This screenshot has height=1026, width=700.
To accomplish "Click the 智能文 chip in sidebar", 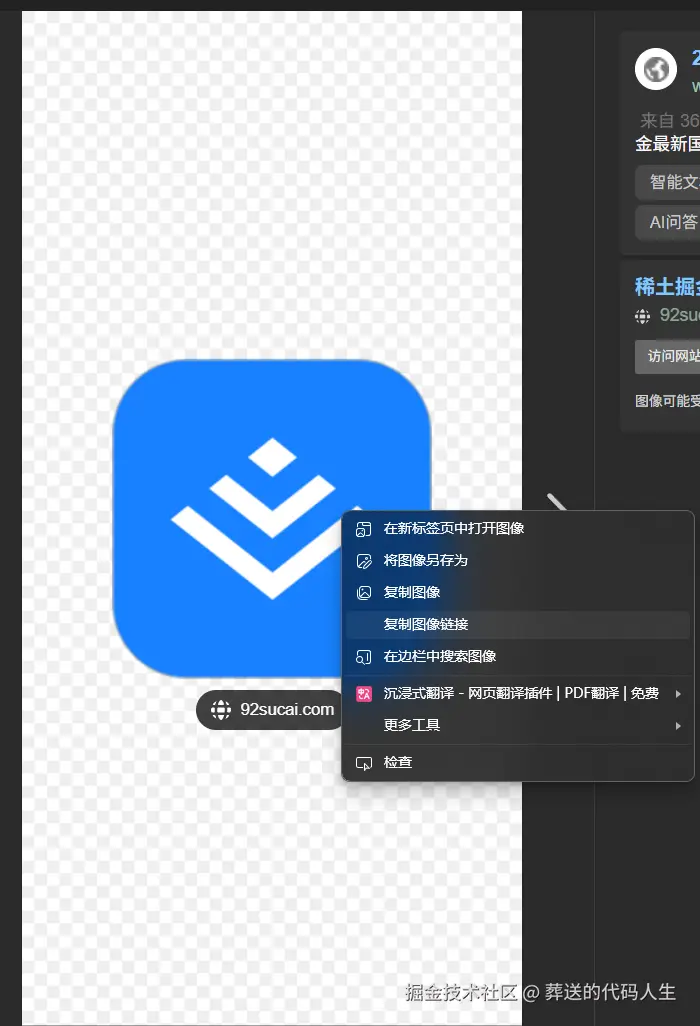I will 667,183.
